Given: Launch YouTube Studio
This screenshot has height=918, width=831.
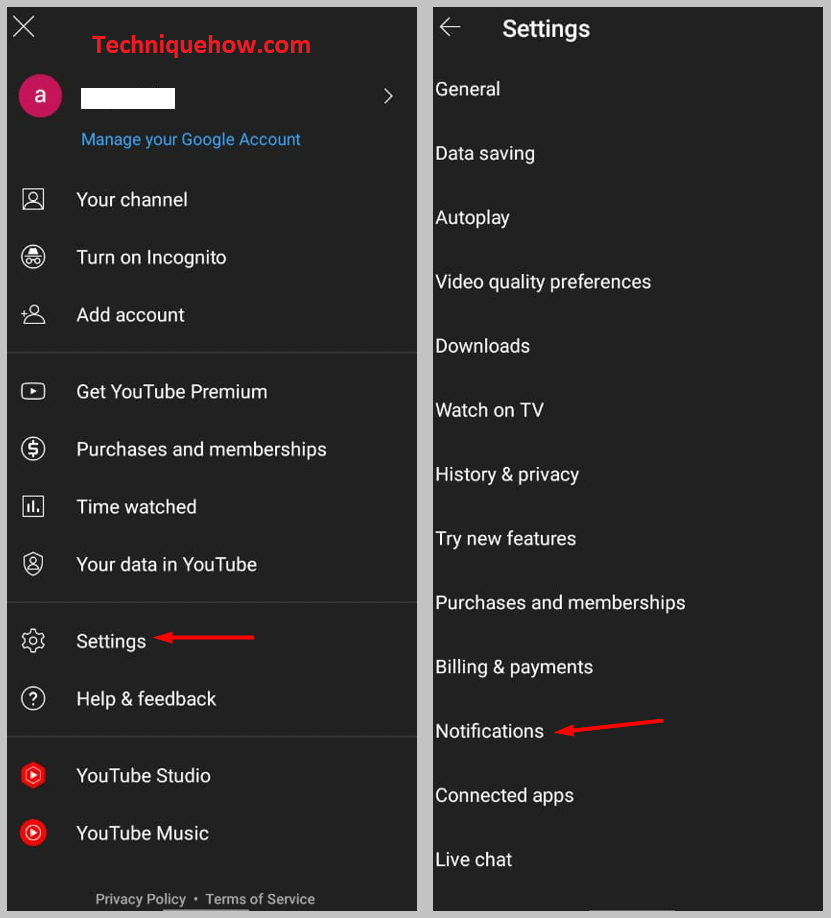Looking at the screenshot, I should [143, 776].
